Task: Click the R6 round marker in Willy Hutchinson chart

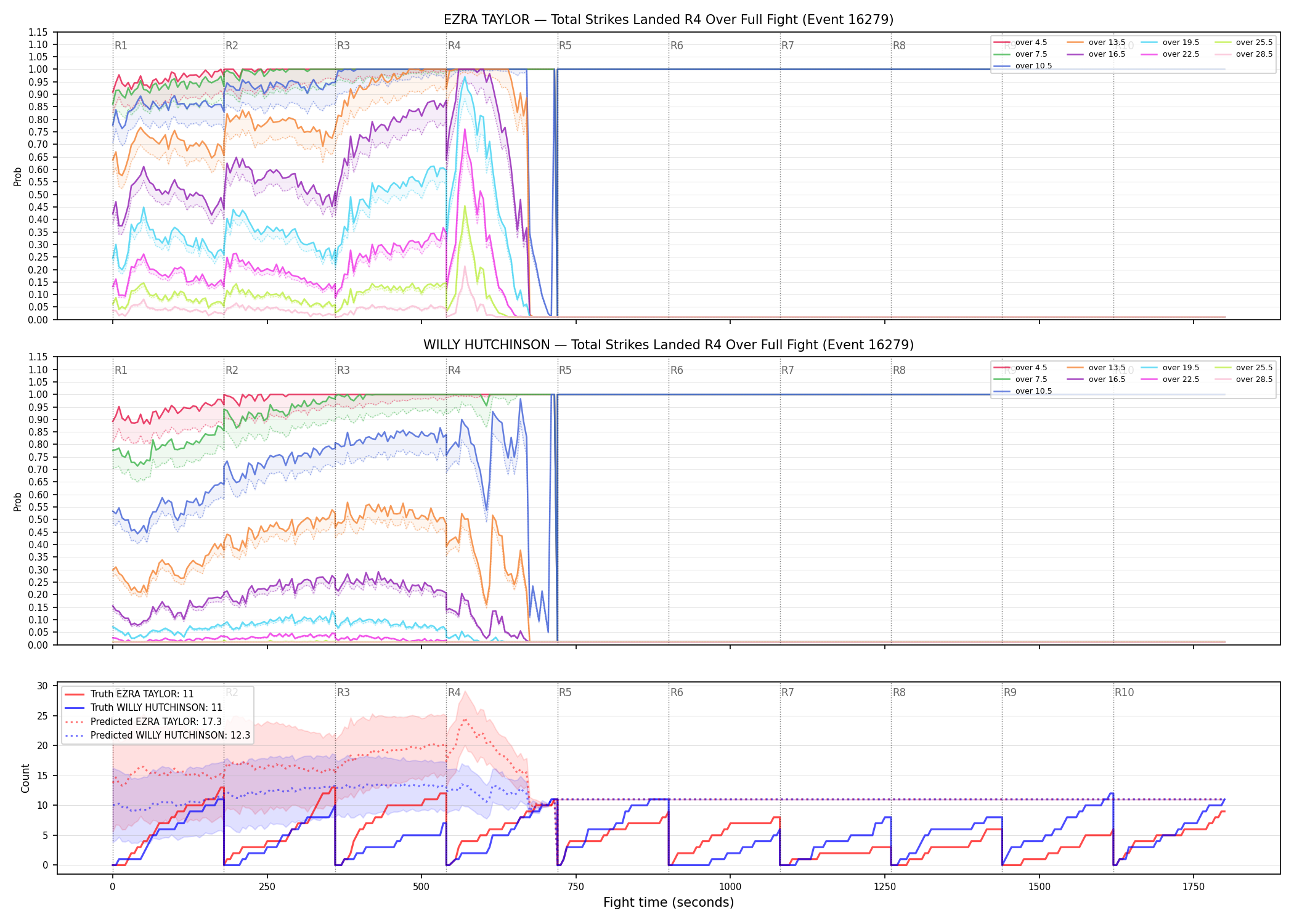Action: (x=677, y=370)
